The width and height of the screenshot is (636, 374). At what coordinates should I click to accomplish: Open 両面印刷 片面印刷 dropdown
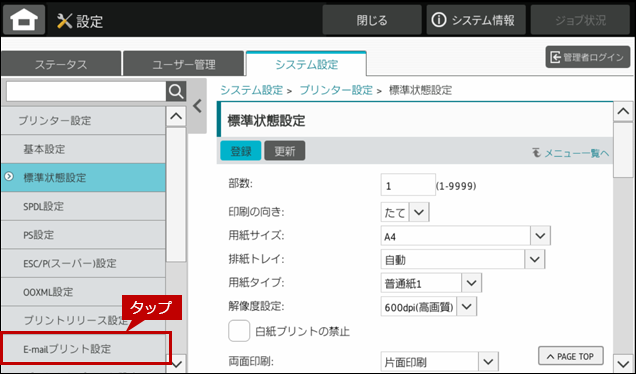pos(488,361)
